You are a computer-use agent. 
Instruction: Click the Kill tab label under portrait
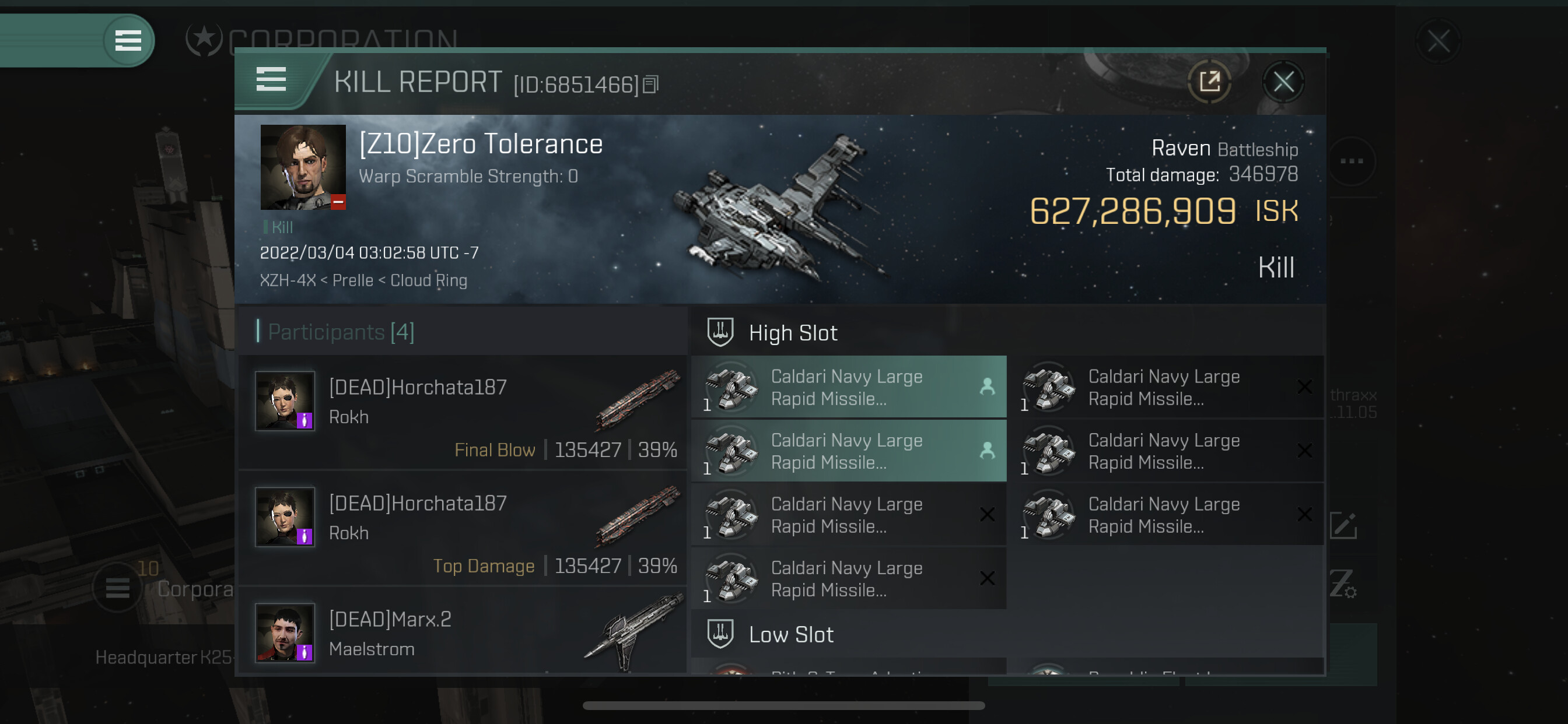tap(281, 227)
